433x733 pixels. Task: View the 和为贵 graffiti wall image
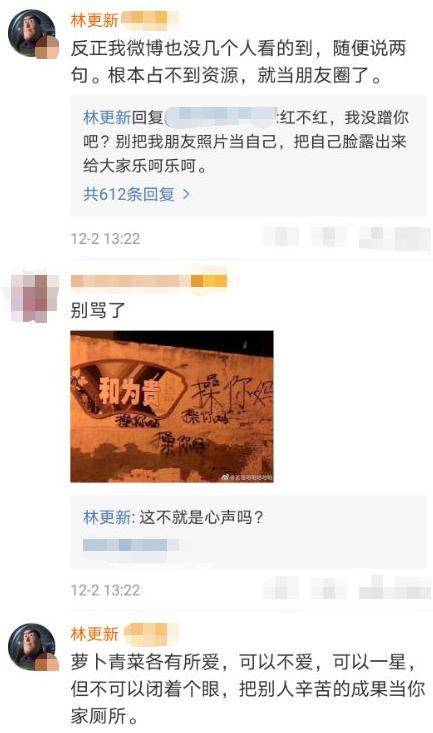[172, 406]
